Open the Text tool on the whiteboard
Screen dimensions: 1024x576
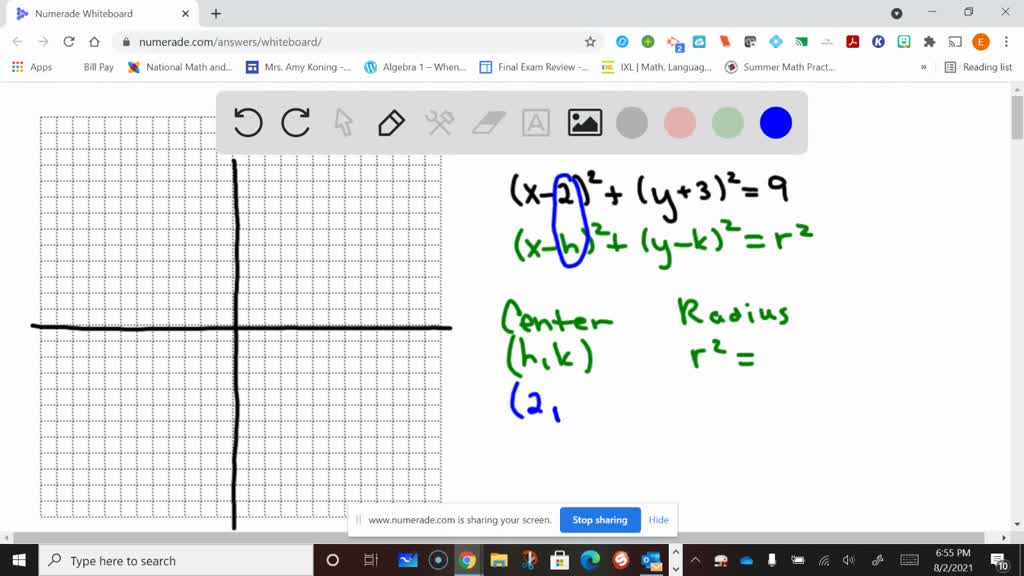point(535,122)
